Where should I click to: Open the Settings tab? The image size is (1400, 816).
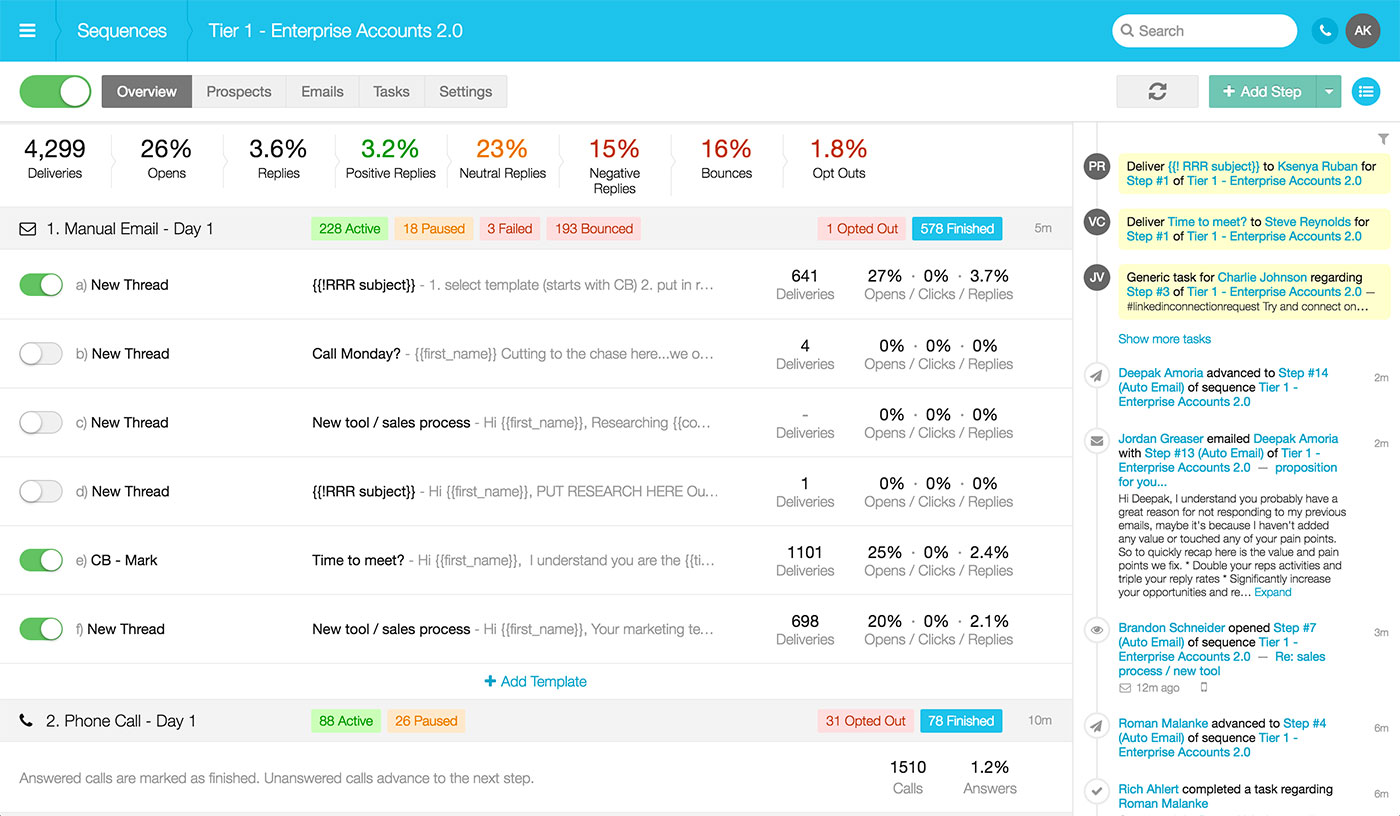point(465,91)
